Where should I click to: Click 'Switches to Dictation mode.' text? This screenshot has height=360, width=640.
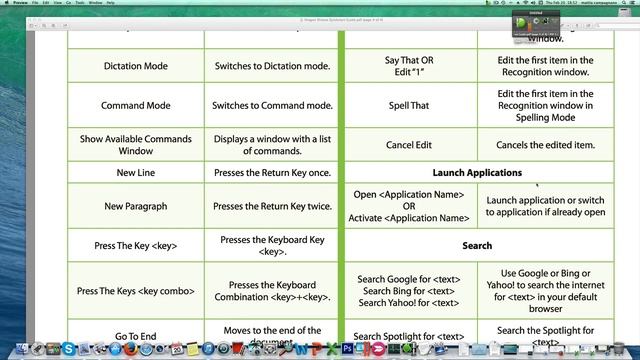coord(272,66)
